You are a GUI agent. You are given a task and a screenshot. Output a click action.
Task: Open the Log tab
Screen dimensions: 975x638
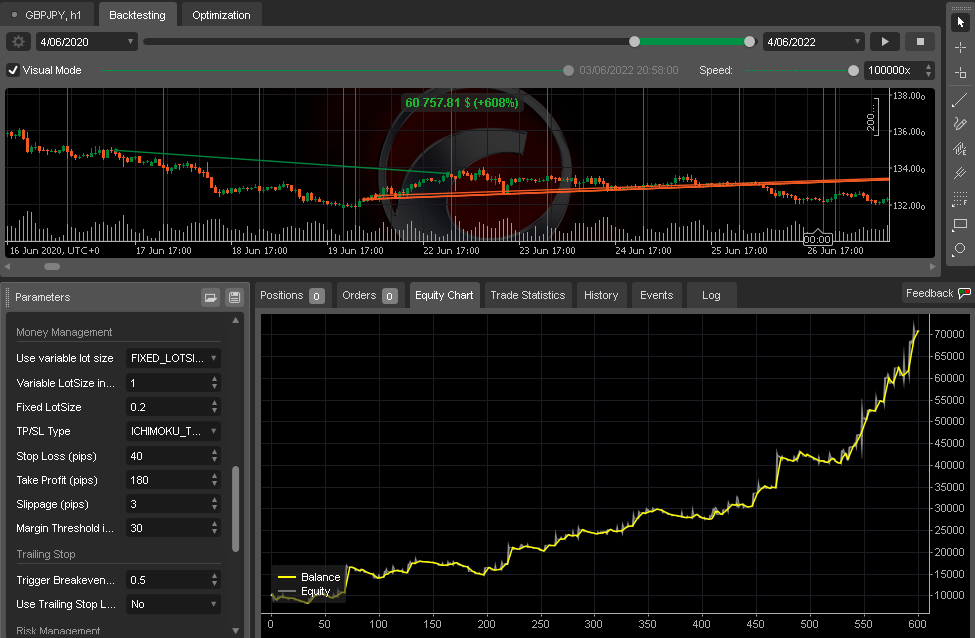(x=711, y=295)
